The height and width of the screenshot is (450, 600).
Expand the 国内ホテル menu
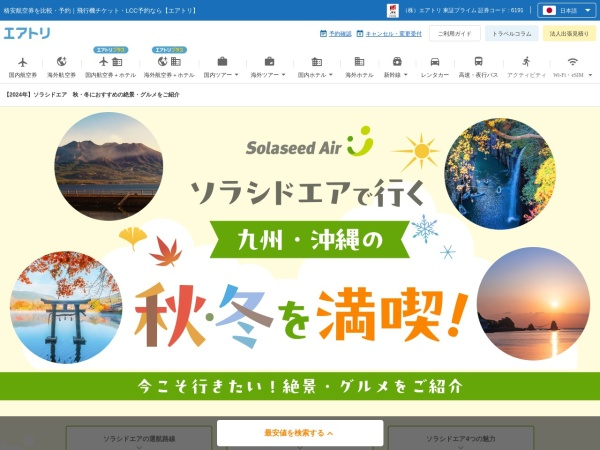331,75
